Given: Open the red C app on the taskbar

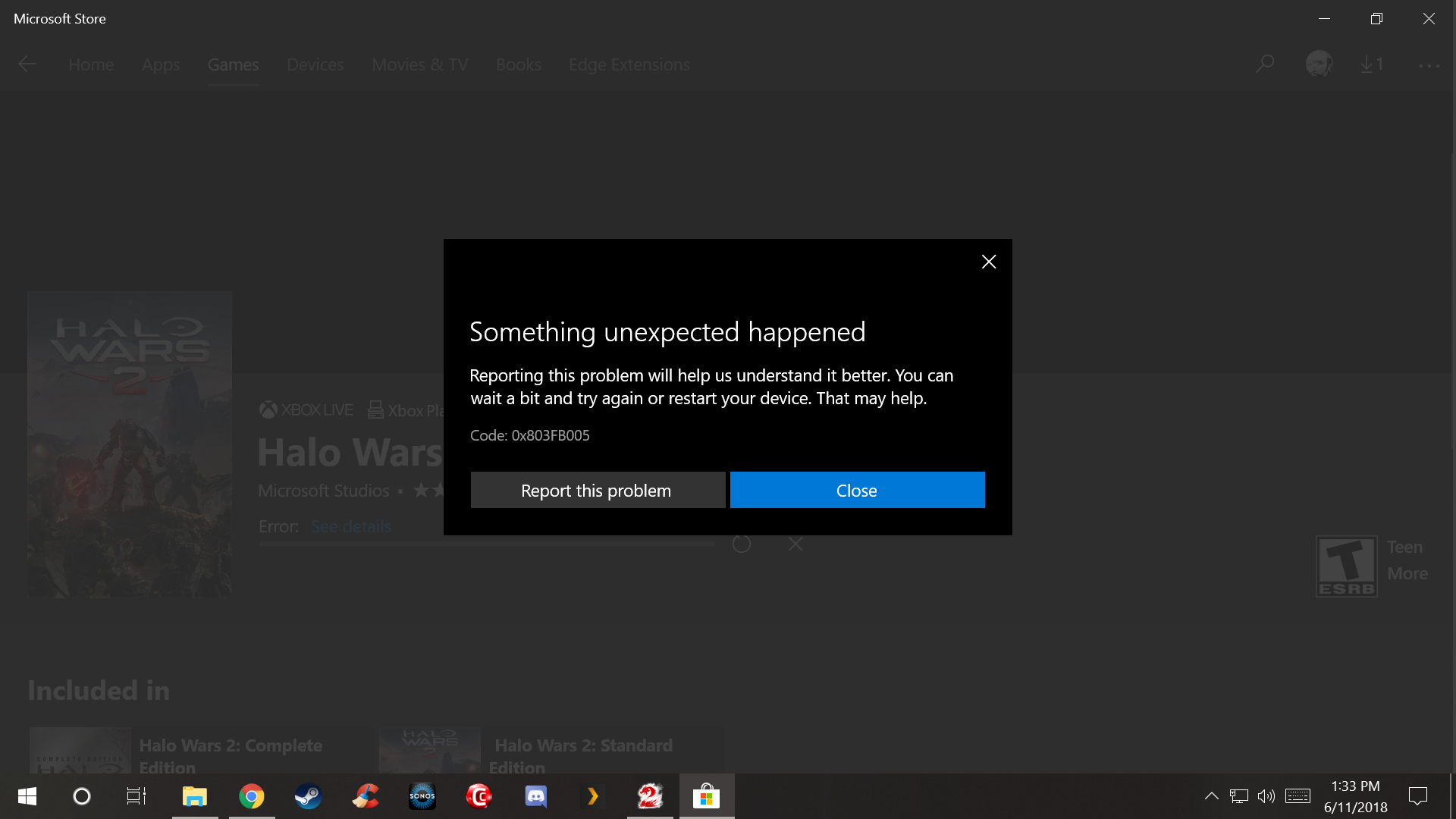Looking at the screenshot, I should click(479, 796).
